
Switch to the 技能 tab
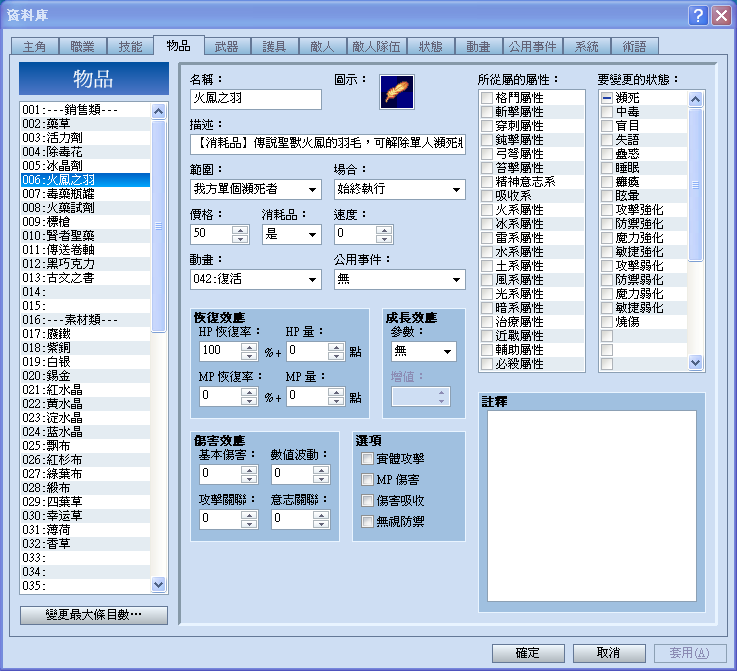coord(130,47)
